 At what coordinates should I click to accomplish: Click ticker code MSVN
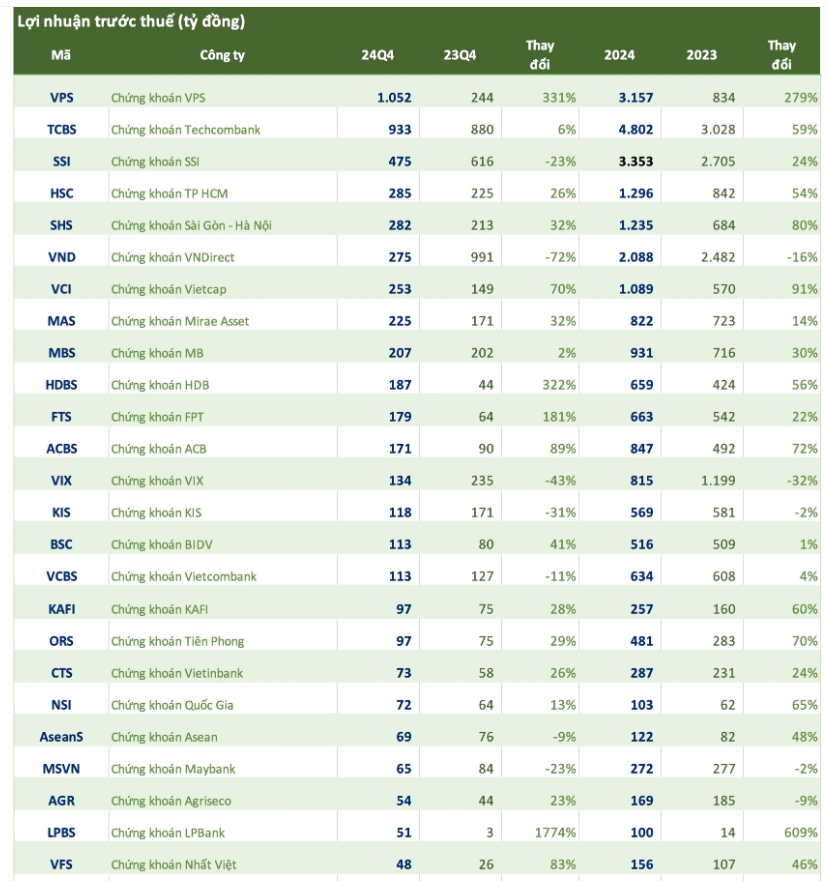(x=62, y=769)
